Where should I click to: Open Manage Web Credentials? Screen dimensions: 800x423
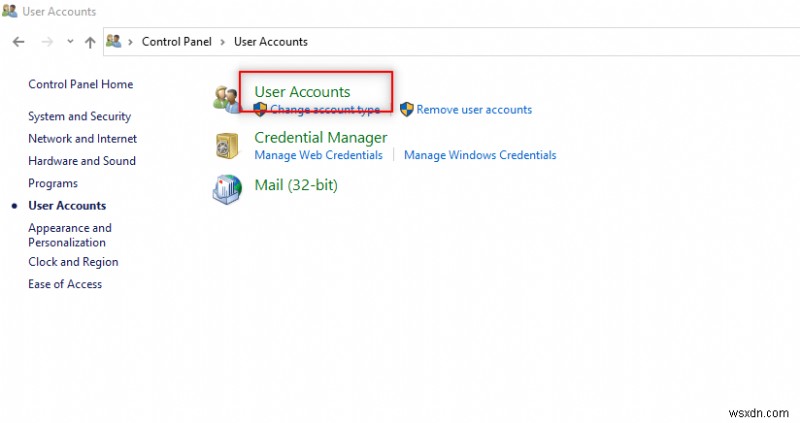(318, 156)
